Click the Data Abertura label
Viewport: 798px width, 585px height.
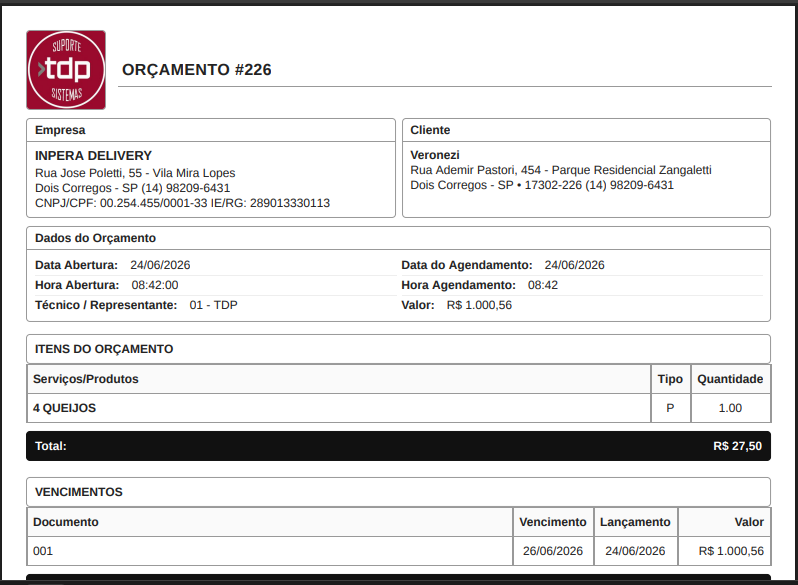[x=76, y=265]
